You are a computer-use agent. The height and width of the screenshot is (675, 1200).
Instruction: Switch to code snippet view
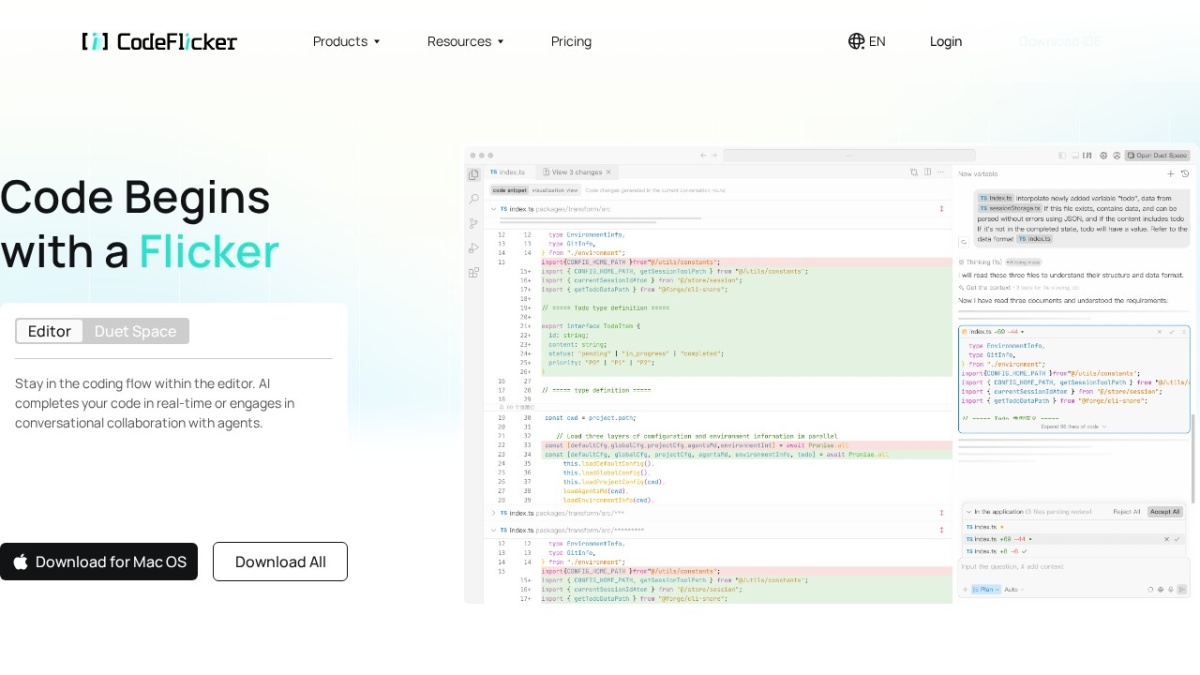(509, 190)
